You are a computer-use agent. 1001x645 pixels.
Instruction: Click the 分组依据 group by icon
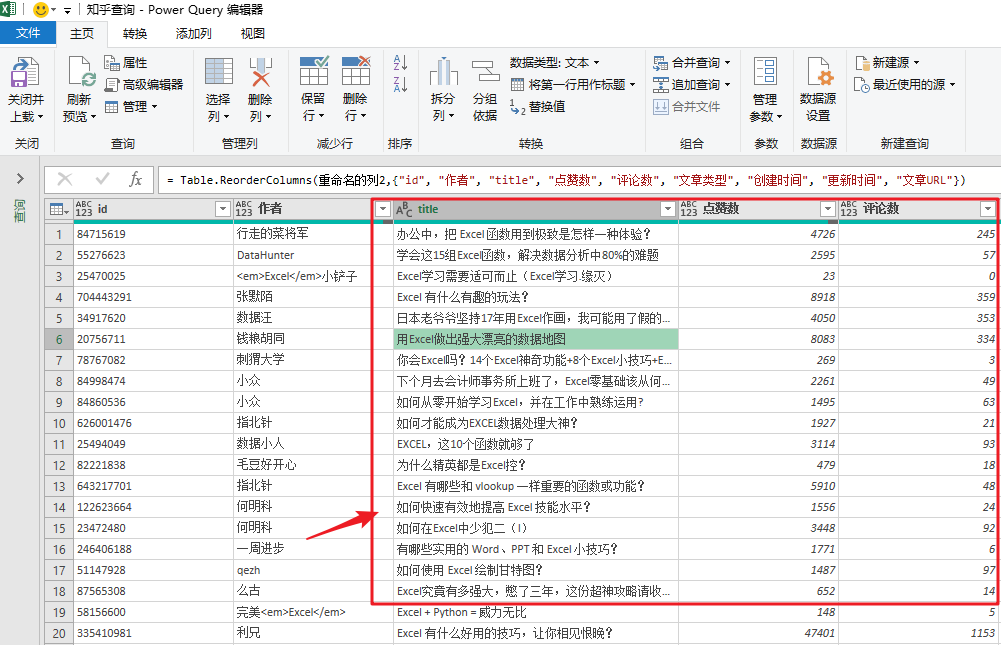(x=485, y=71)
